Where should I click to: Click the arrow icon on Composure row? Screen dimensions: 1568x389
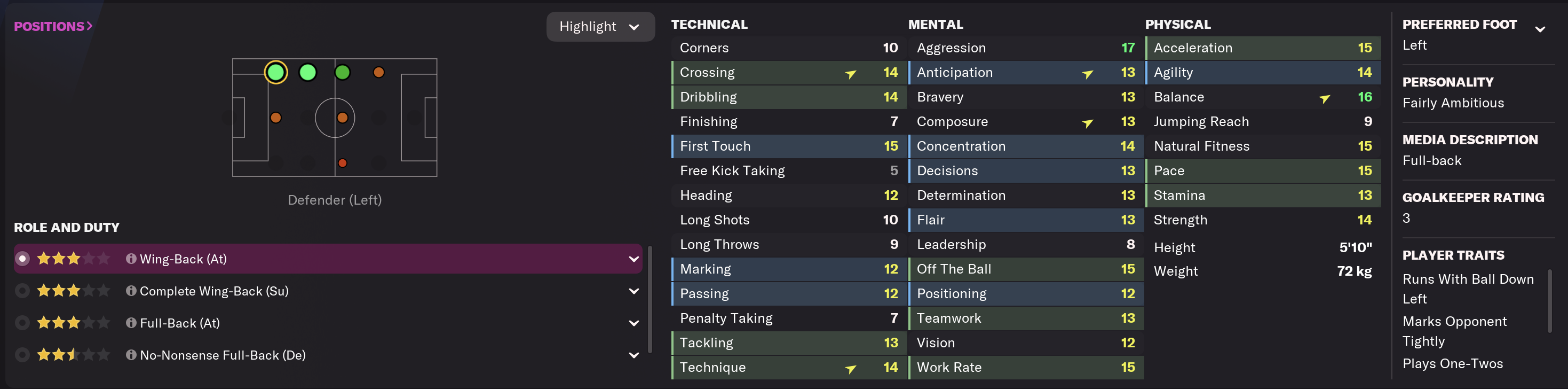click(1087, 122)
